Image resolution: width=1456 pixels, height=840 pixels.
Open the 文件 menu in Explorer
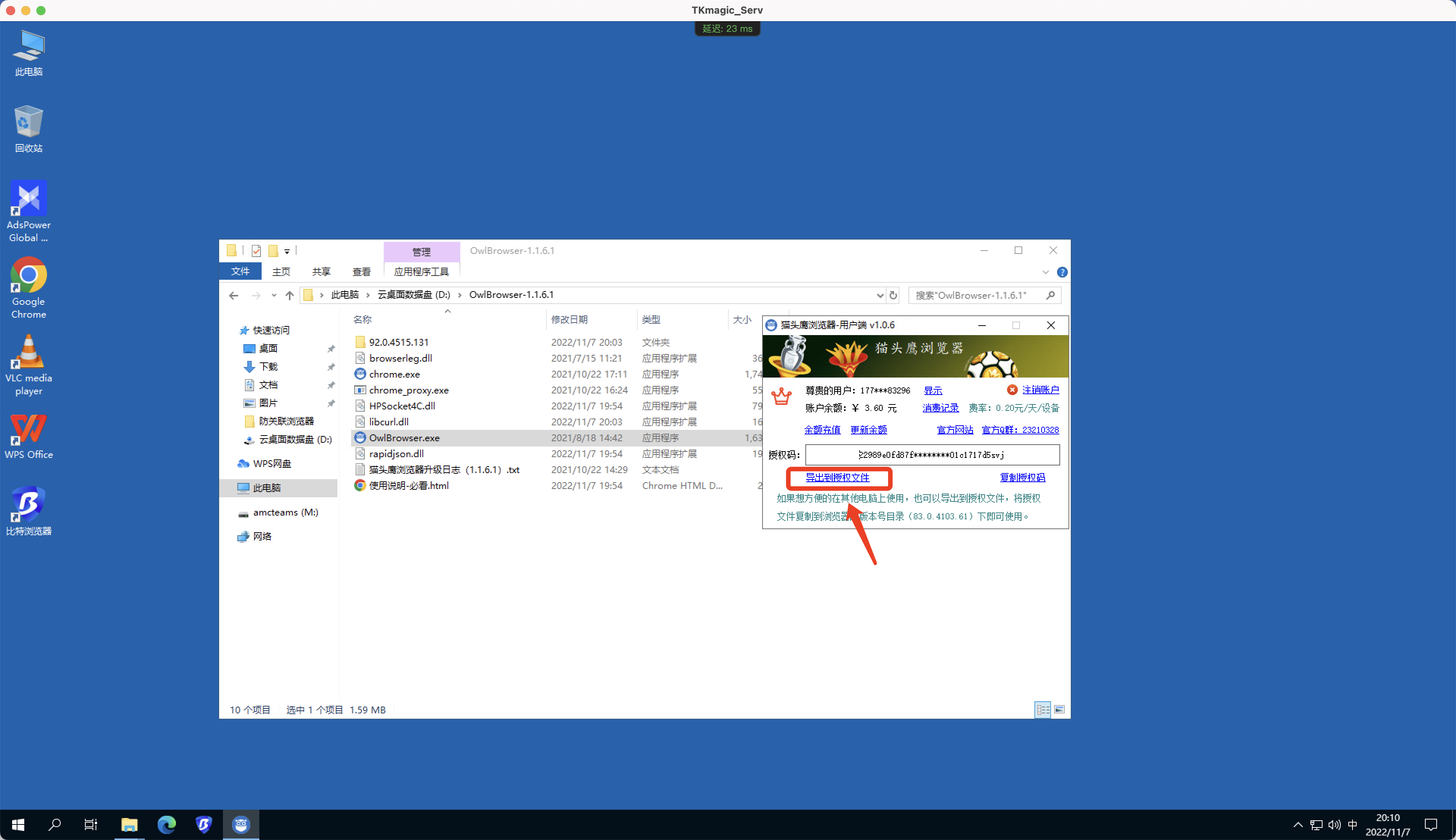[240, 271]
